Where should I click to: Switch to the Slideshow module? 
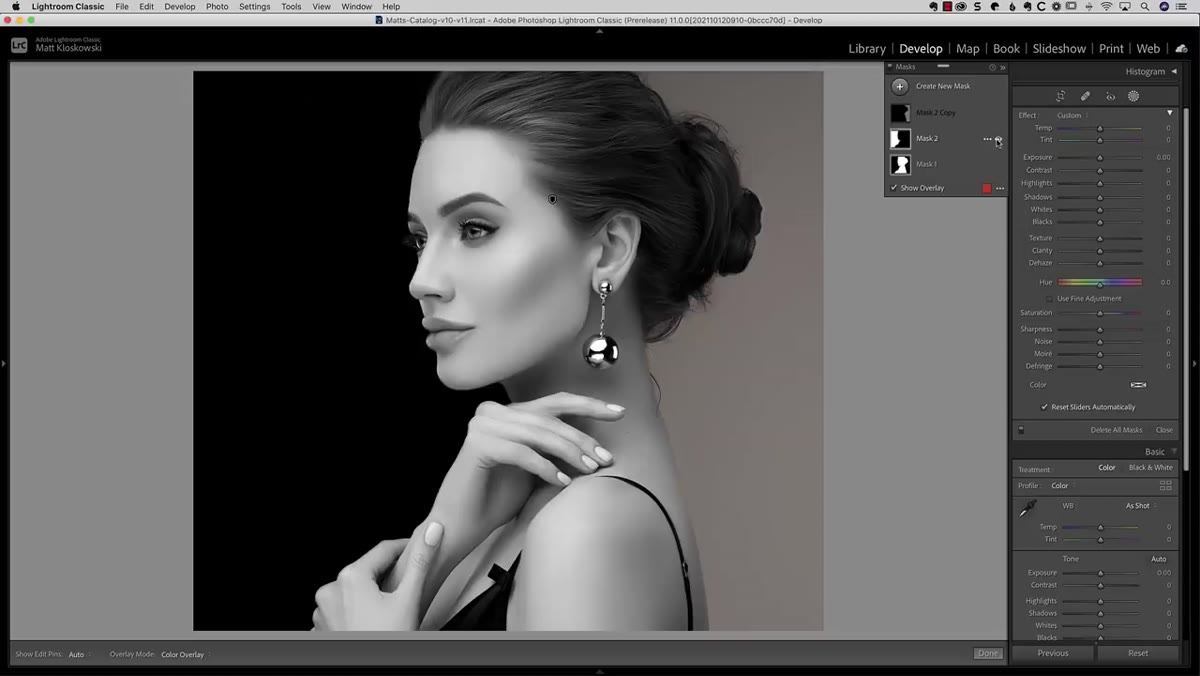tap(1059, 48)
